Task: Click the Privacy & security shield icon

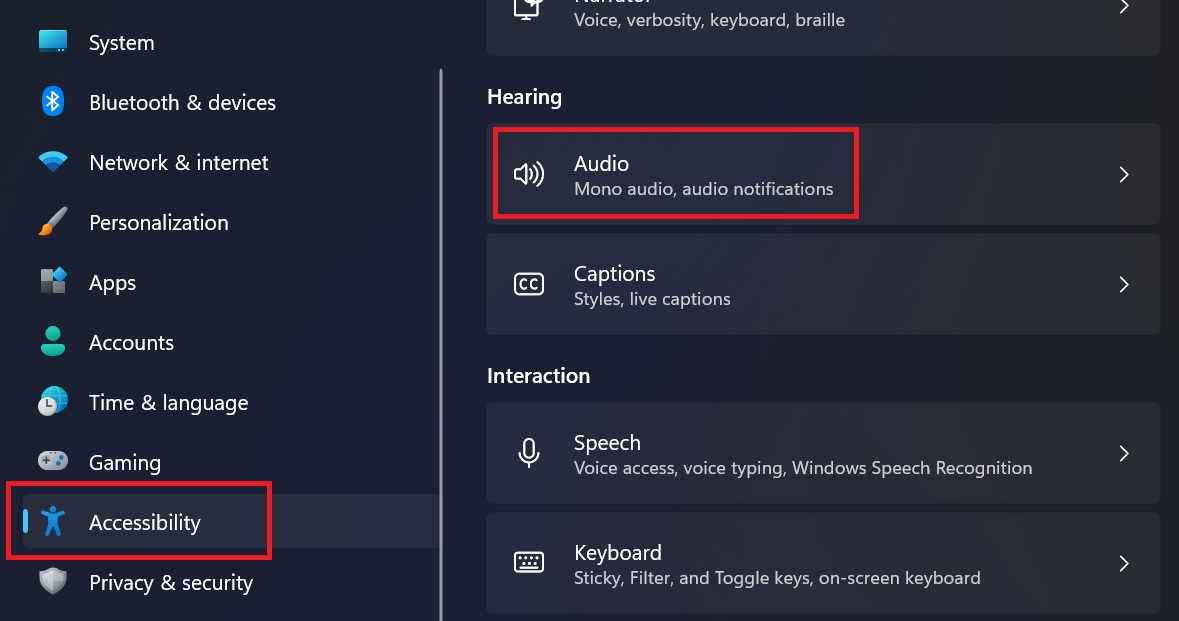Action: [x=53, y=581]
